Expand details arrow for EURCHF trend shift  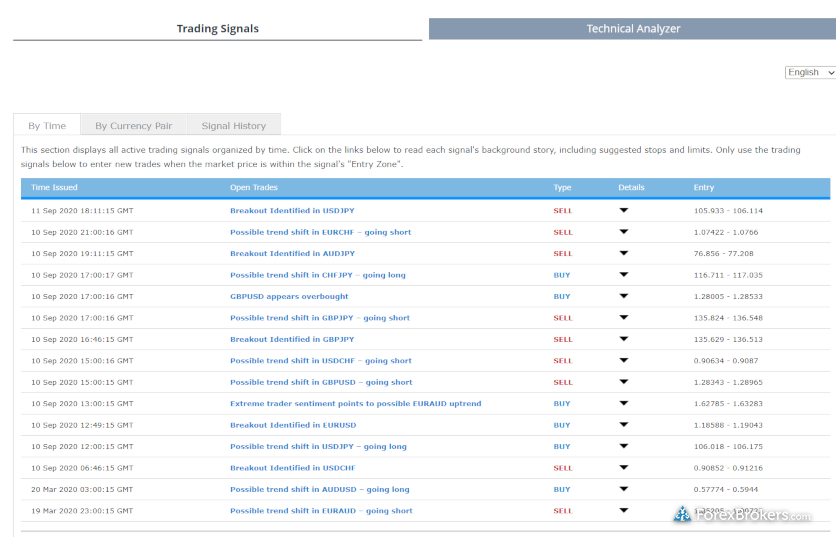pos(623,232)
